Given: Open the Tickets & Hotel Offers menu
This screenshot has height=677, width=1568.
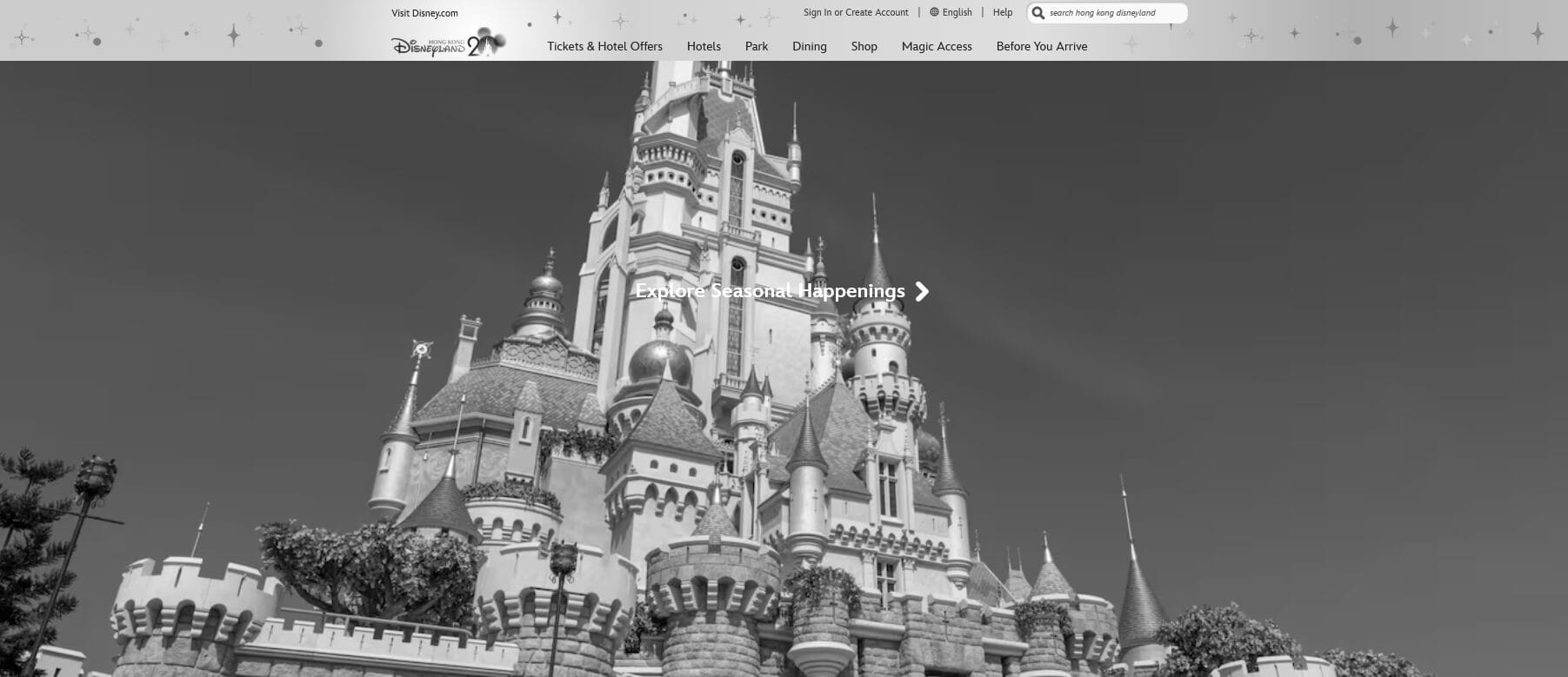Looking at the screenshot, I should (x=604, y=46).
